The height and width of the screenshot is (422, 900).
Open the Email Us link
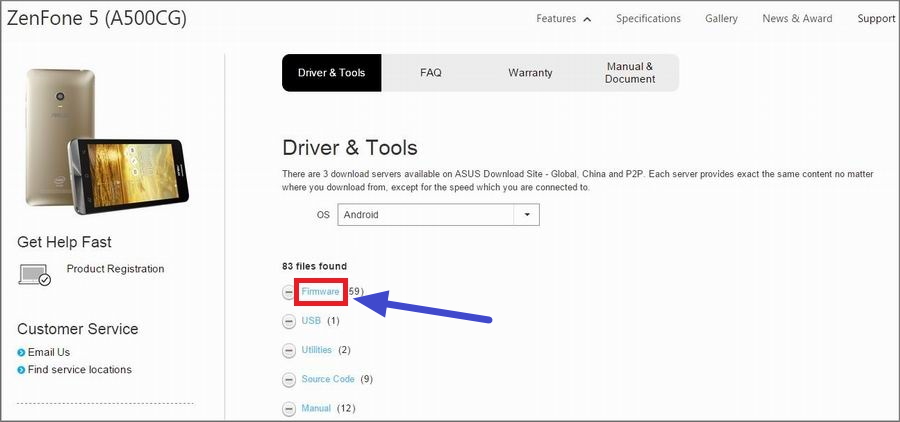(49, 352)
